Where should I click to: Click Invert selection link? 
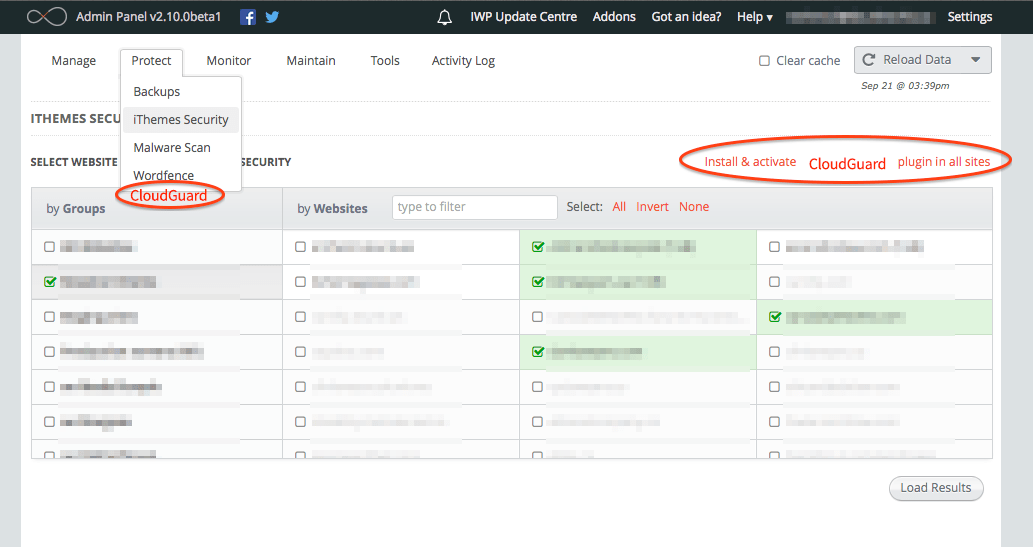pyautogui.click(x=652, y=207)
